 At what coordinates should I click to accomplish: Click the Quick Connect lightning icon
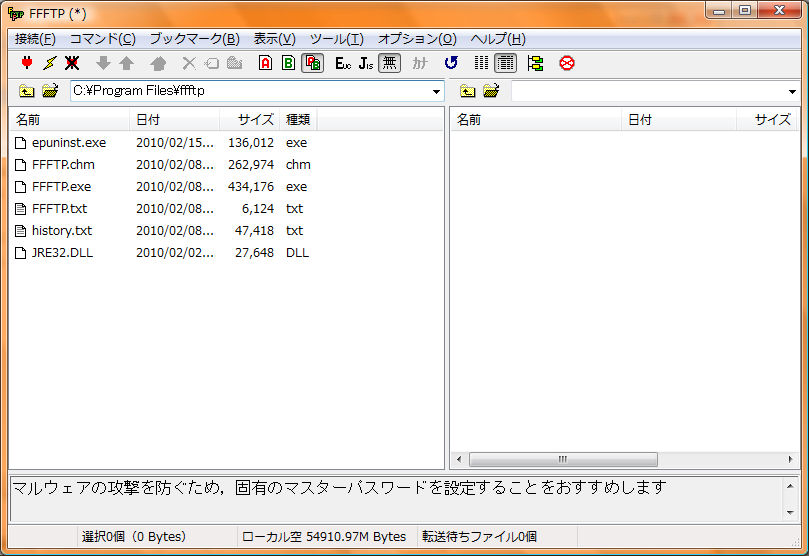point(50,63)
